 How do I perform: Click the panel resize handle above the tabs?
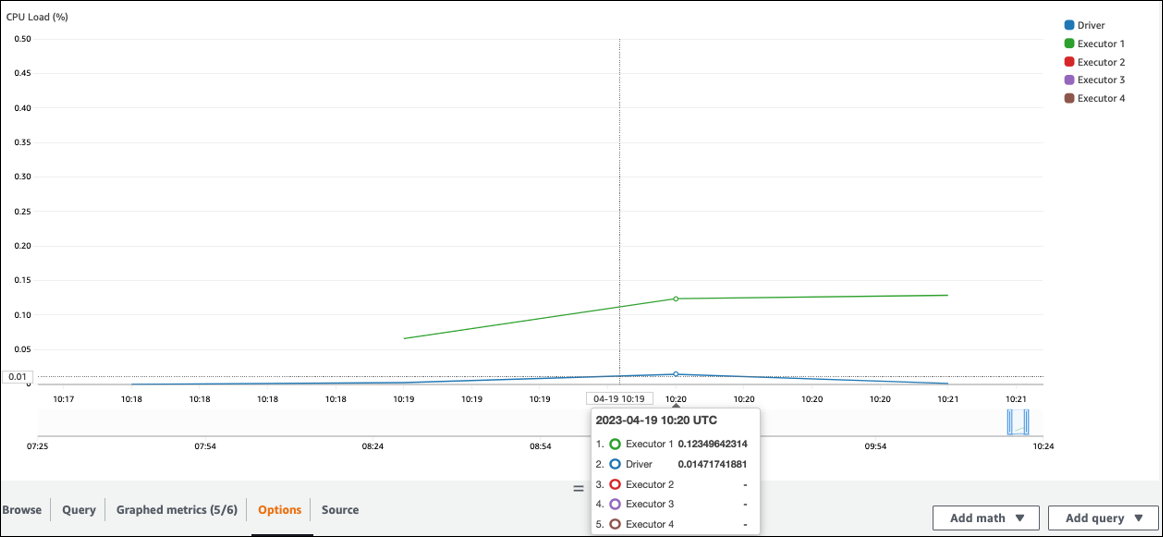[x=578, y=489]
